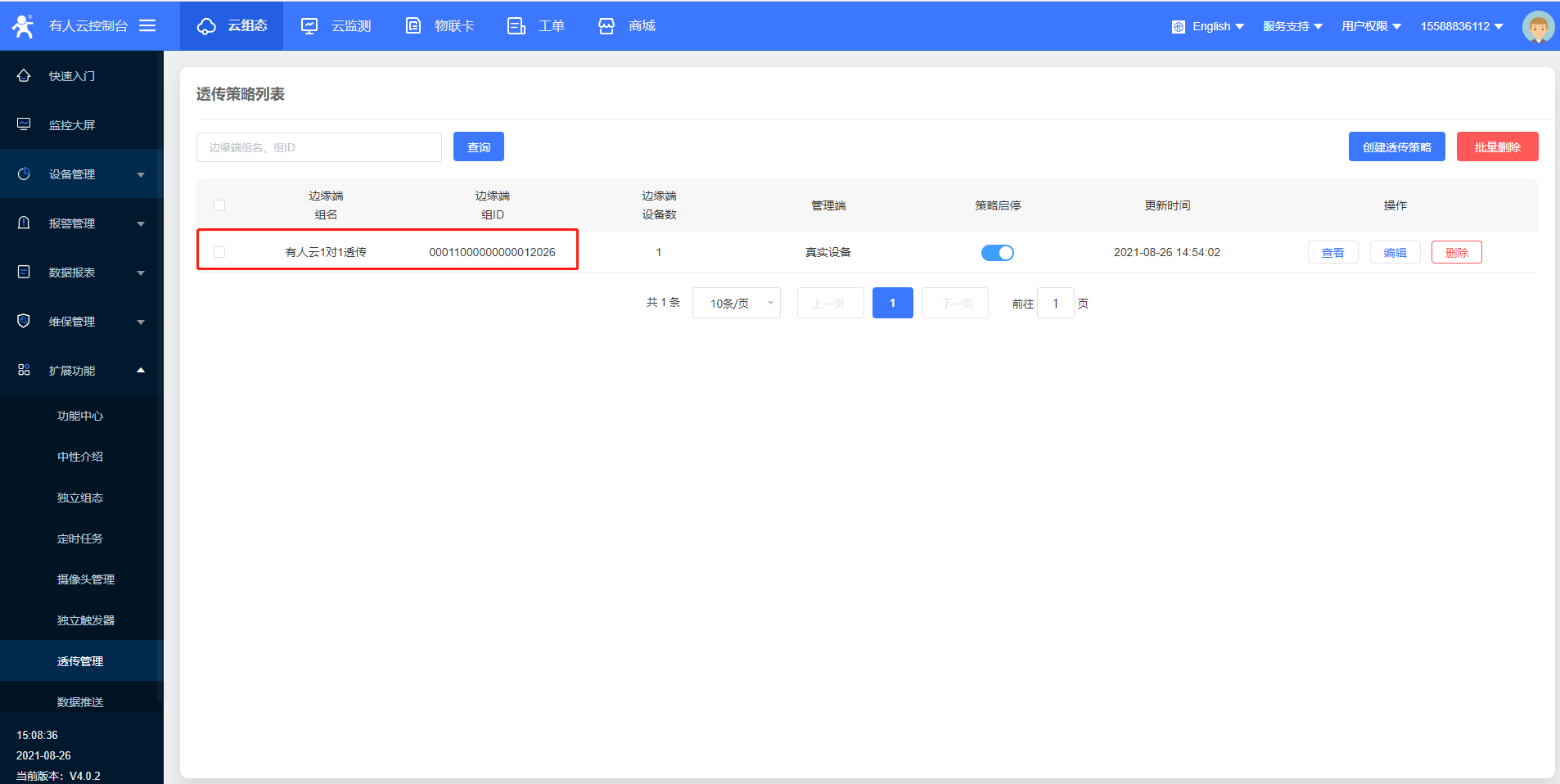Click the 物联卡 SIM card icon
The height and width of the screenshot is (784, 1560).
click(x=413, y=26)
